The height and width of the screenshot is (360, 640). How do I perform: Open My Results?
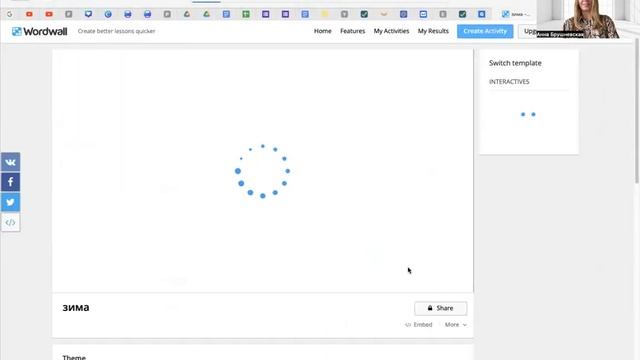click(433, 31)
